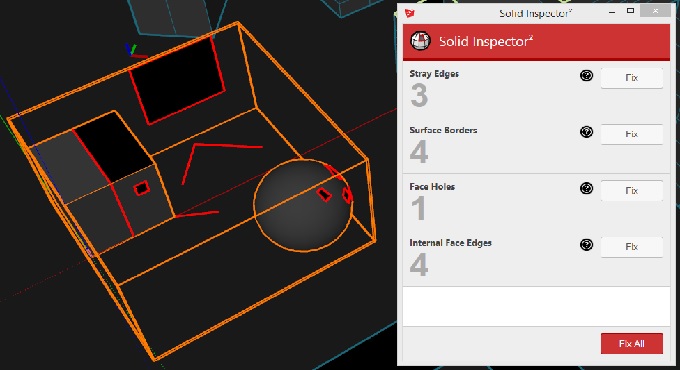
Task: Select the Stray Edges error row
Action: pos(536,89)
